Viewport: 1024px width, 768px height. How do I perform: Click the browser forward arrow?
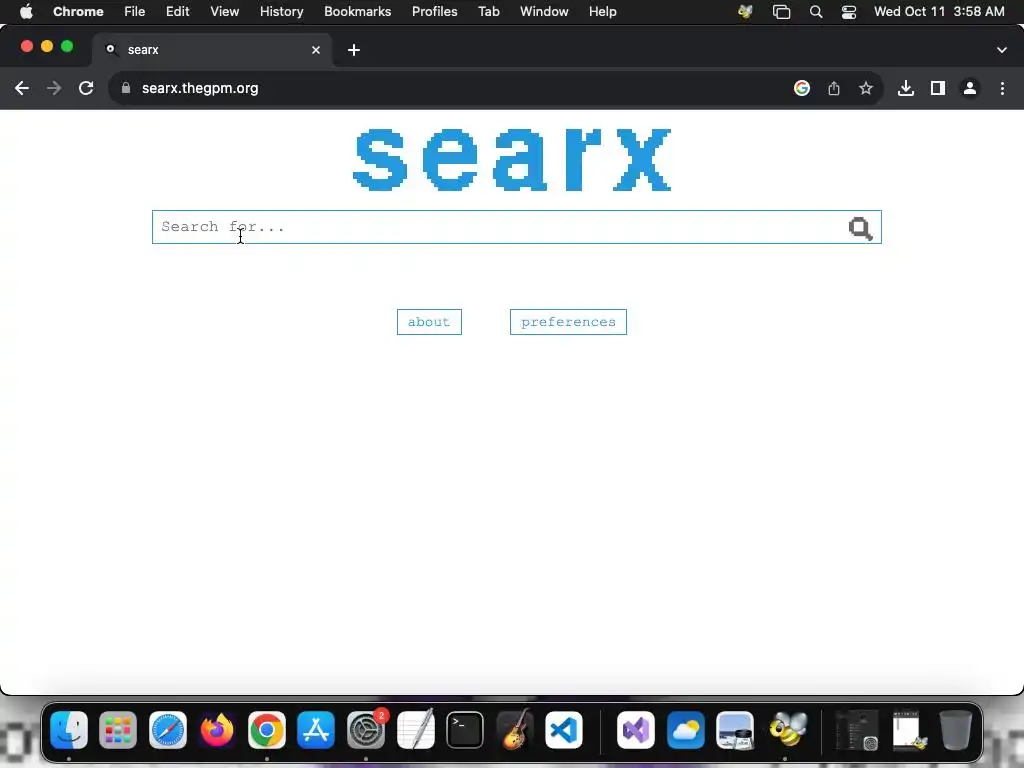[54, 88]
